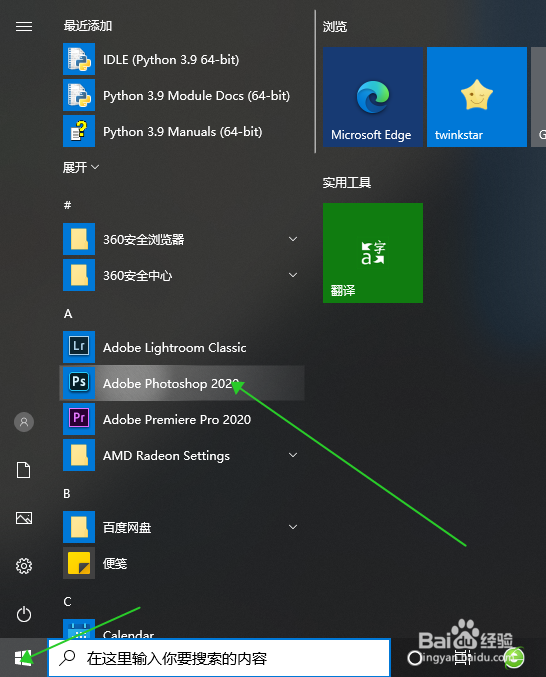Open Python 3.9 Manuals icon
This screenshot has width=546, height=677.
click(x=79, y=131)
